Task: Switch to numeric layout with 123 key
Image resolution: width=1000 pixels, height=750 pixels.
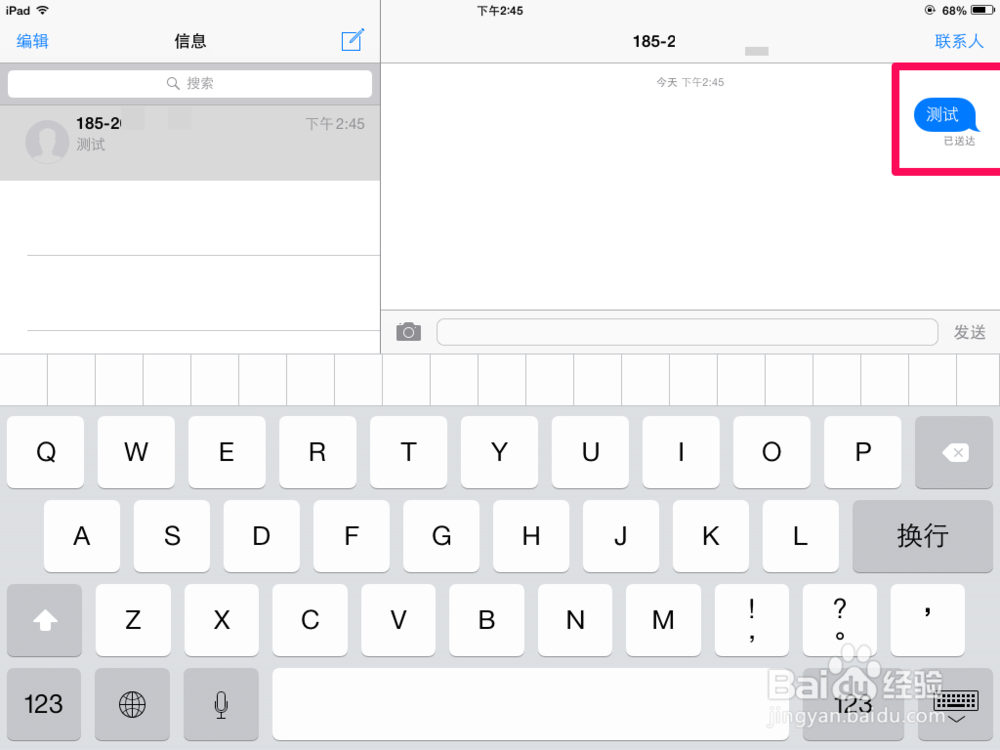Action: point(43,704)
